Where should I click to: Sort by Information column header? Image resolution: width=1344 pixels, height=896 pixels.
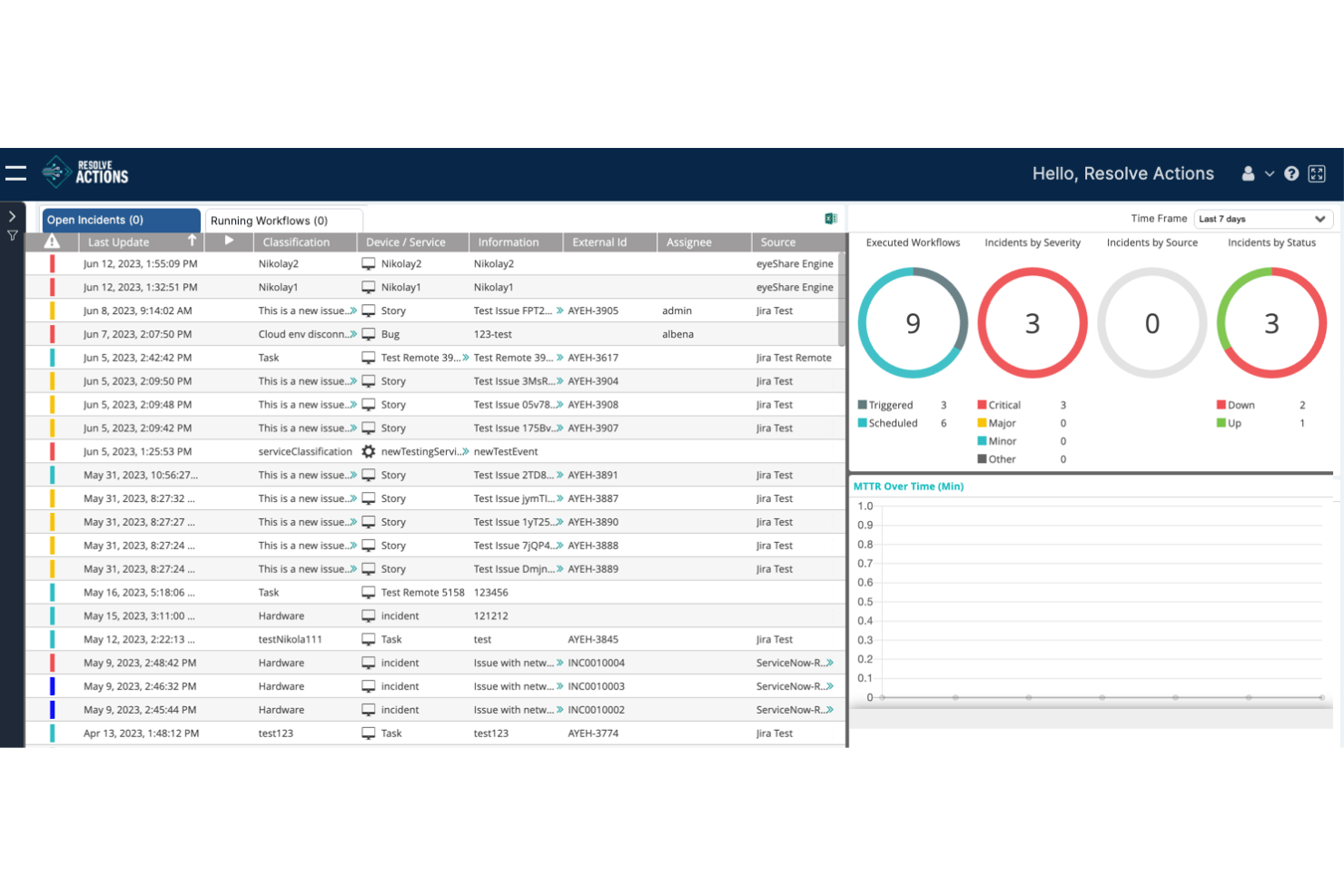pos(516,242)
